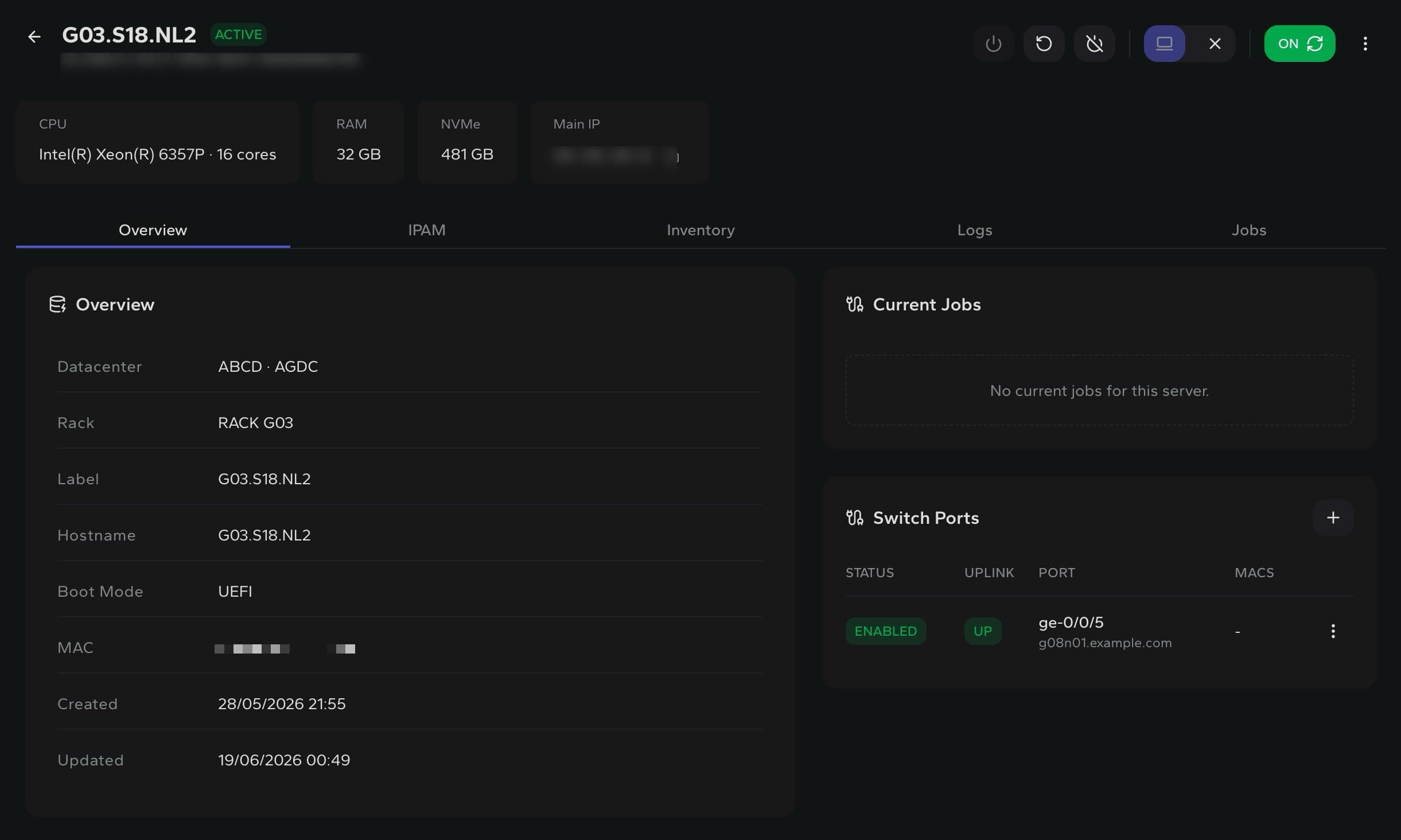
Task: Click the Overview section database icon
Action: tap(57, 304)
